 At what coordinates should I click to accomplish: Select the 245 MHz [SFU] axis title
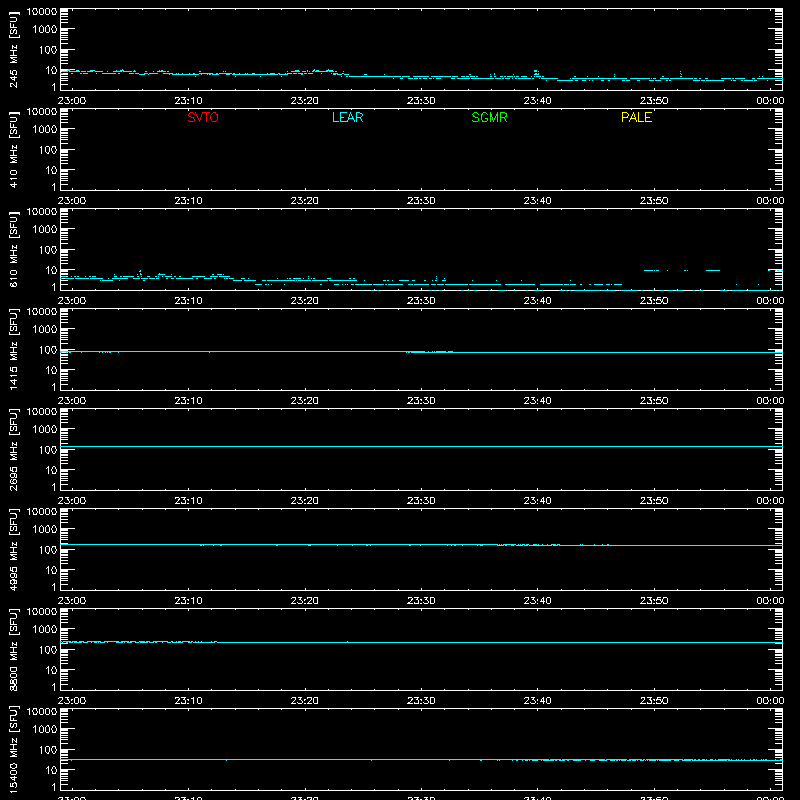[13, 50]
